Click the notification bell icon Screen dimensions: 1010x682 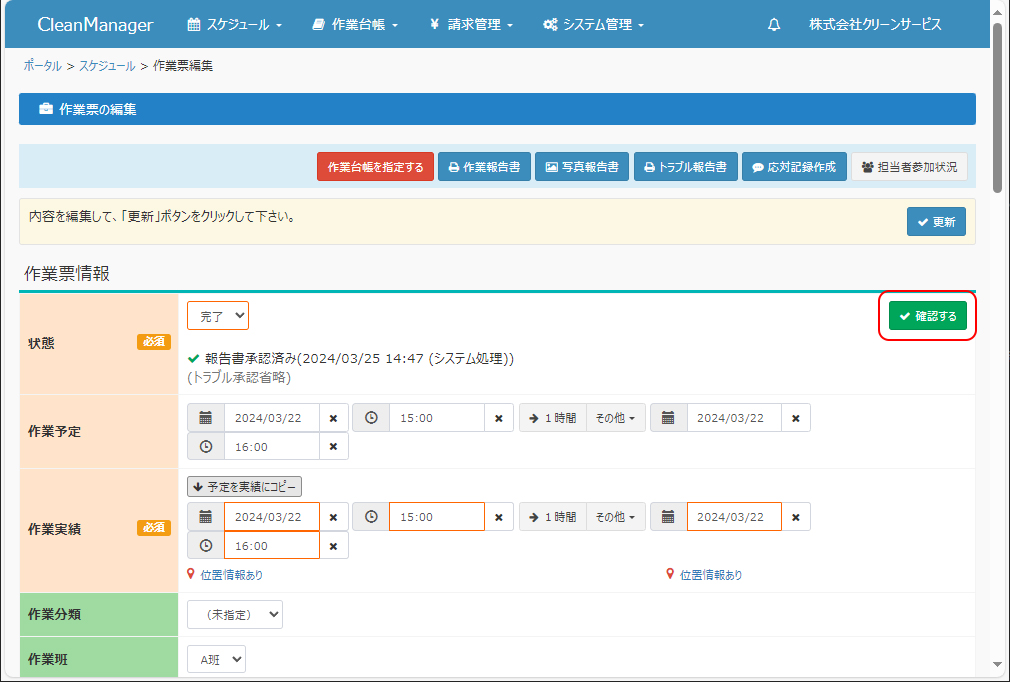774,25
